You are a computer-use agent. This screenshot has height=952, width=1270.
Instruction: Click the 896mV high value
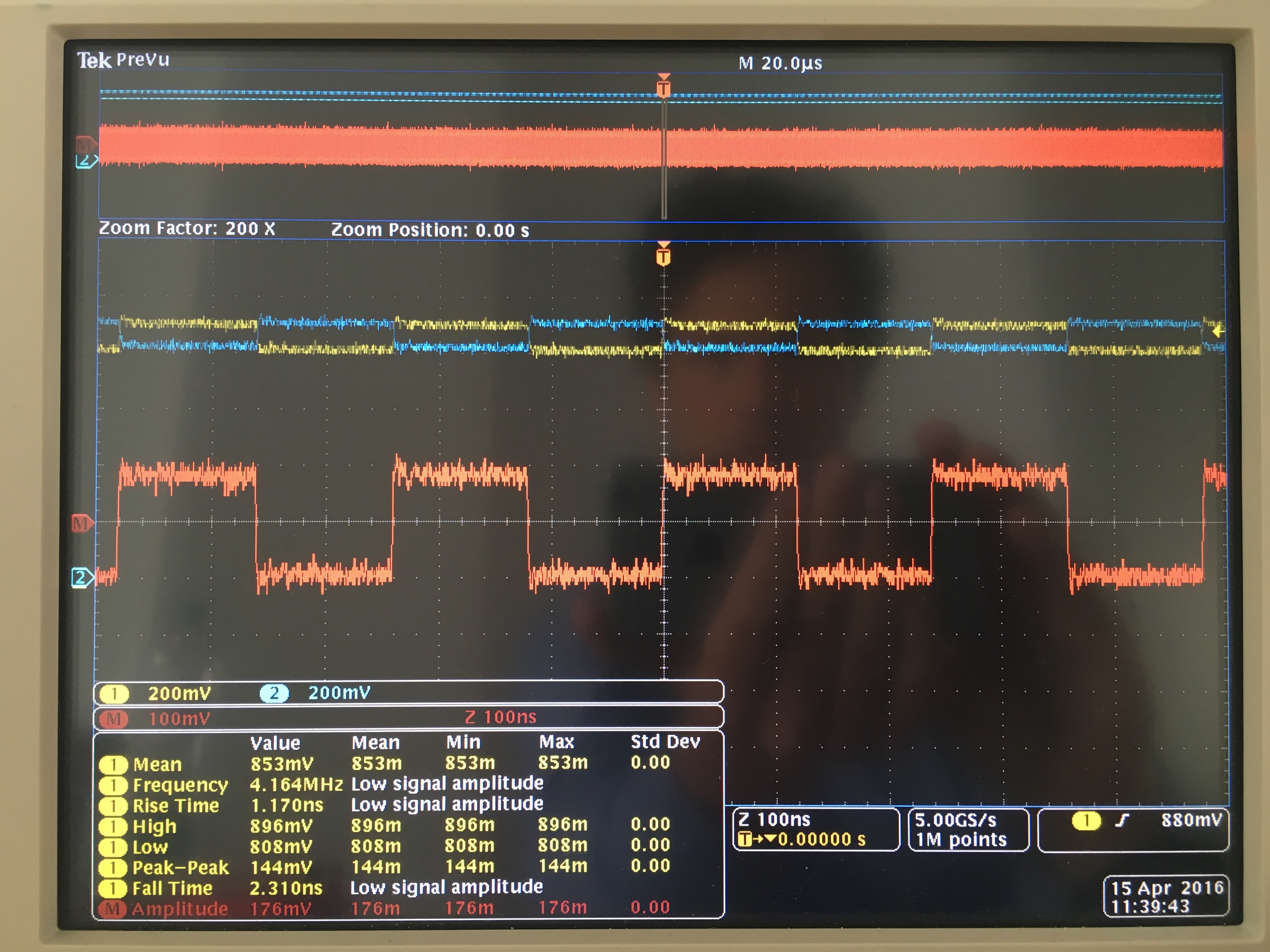(281, 826)
